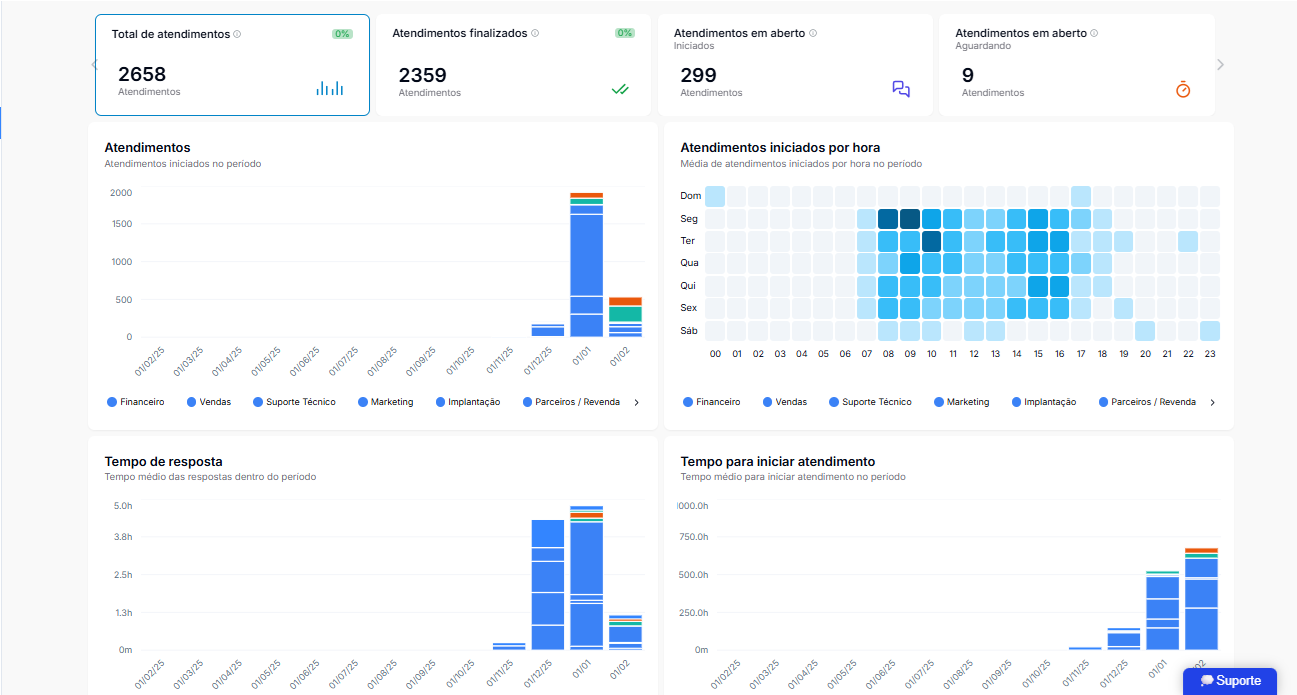Click the Tempo para iniciar atendimento title
Image resolution: width=1297 pixels, height=695 pixels.
click(x=778, y=462)
